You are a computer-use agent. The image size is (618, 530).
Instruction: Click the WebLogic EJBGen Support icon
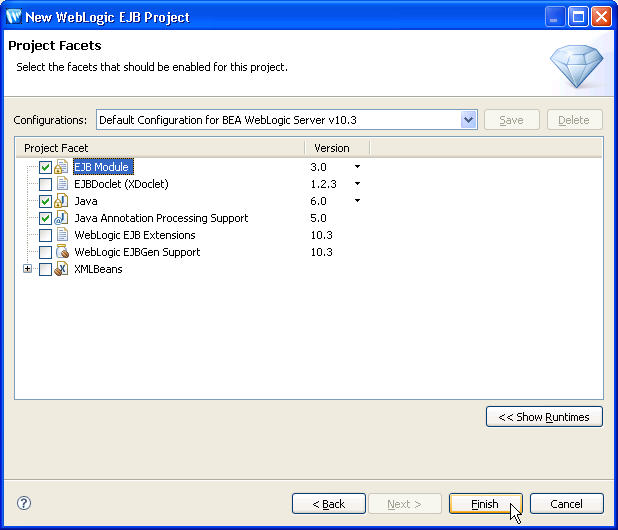tap(62, 252)
